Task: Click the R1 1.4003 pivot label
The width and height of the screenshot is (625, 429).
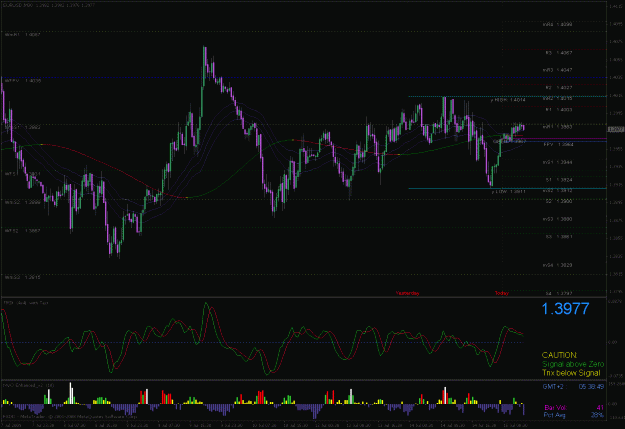Action: click(x=559, y=110)
